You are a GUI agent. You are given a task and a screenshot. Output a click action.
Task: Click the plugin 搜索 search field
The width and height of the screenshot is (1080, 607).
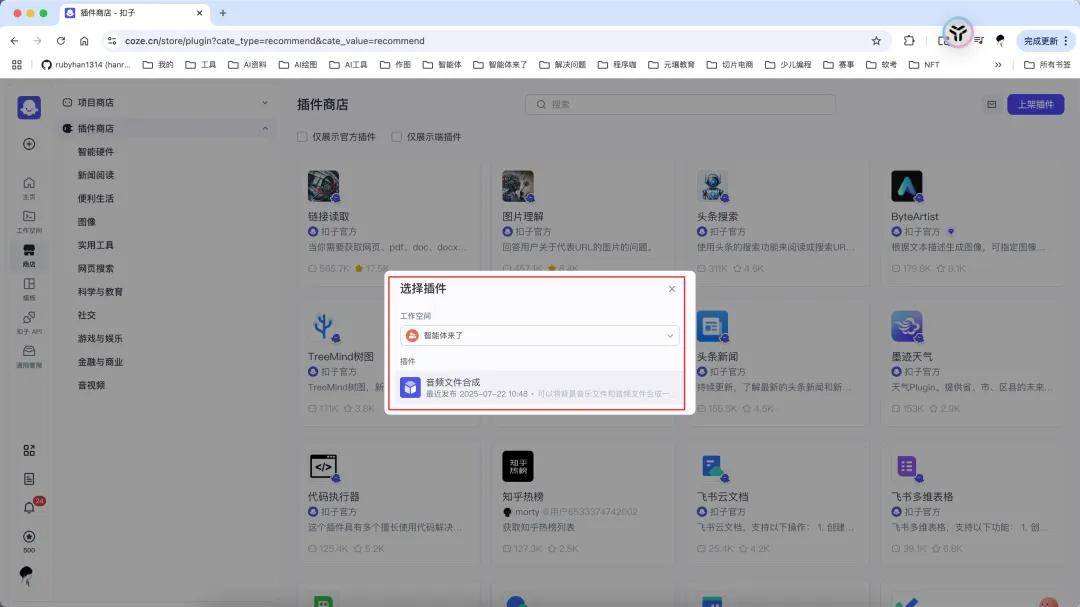[x=680, y=104]
